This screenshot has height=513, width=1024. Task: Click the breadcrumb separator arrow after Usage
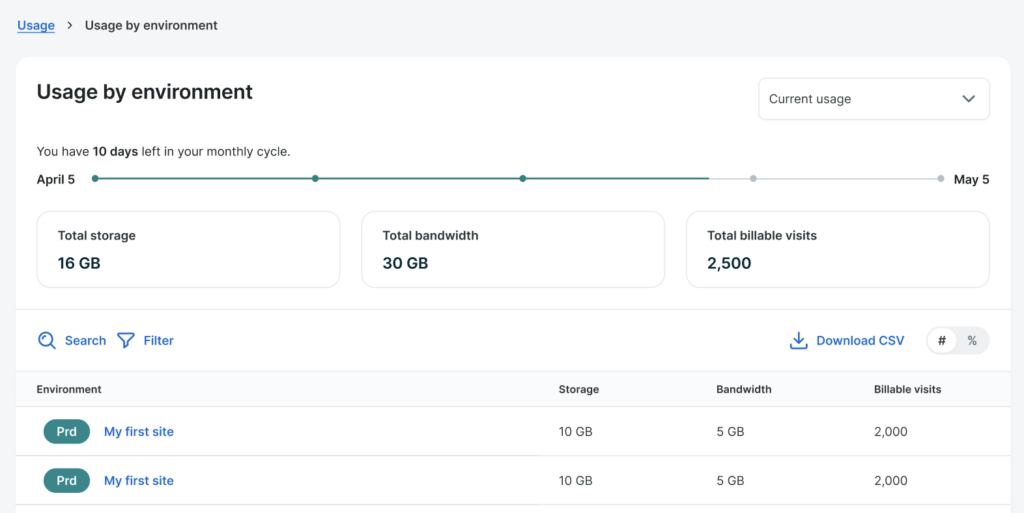70,25
